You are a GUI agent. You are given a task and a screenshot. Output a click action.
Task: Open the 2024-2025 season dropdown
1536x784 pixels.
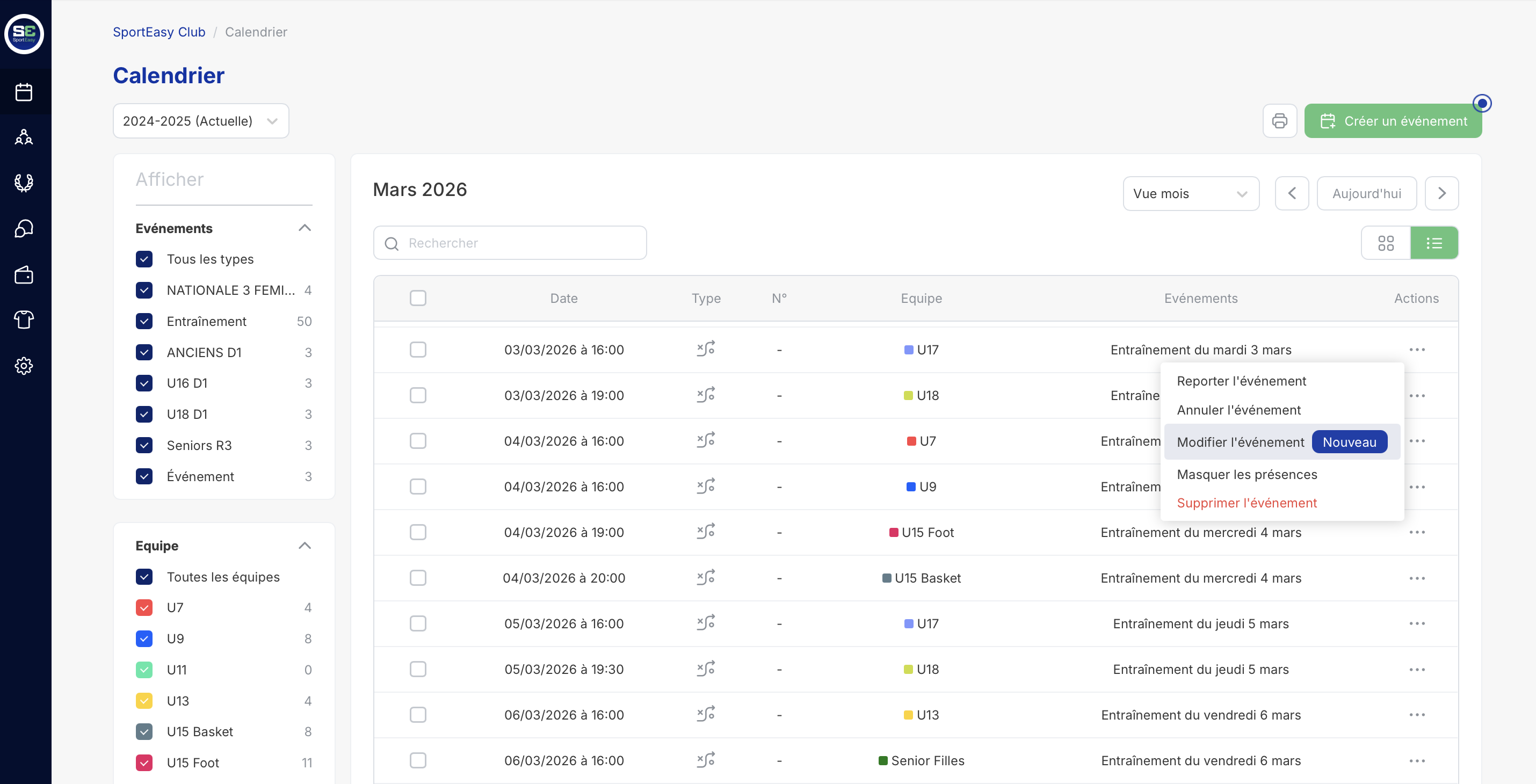[x=201, y=121]
